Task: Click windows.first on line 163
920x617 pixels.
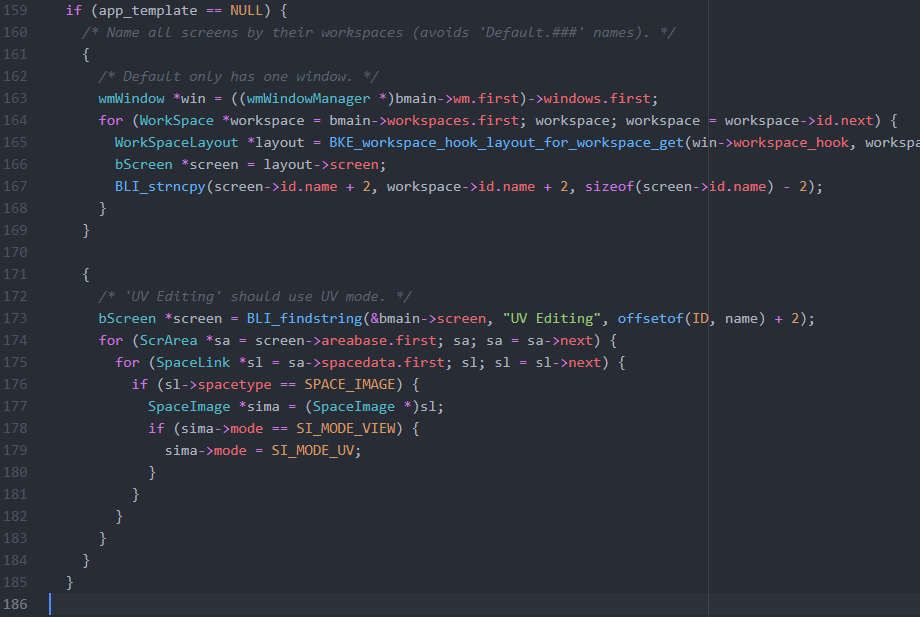Action: (x=597, y=99)
